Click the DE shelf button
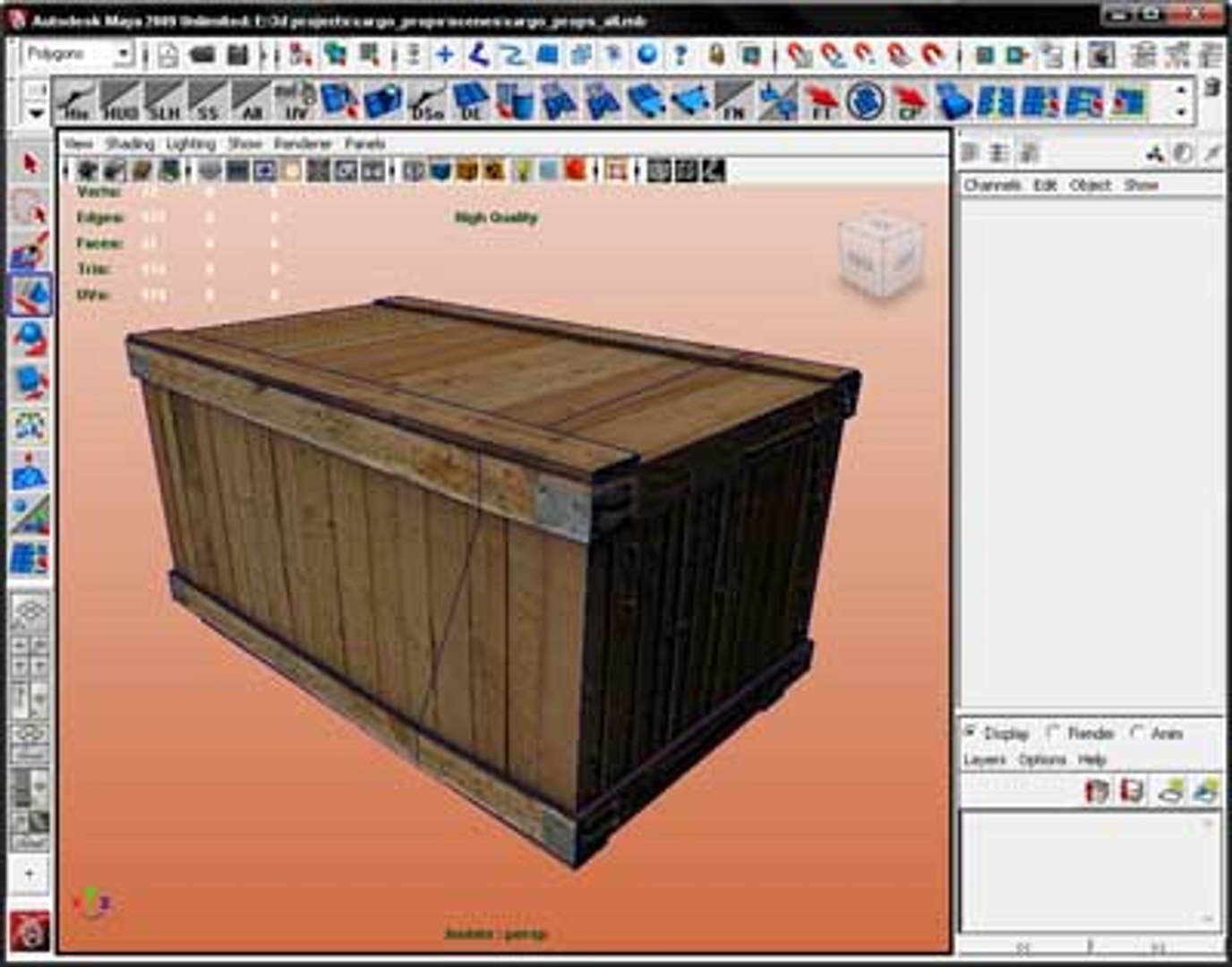Screen dimensions: 1232x967 pos(470,100)
